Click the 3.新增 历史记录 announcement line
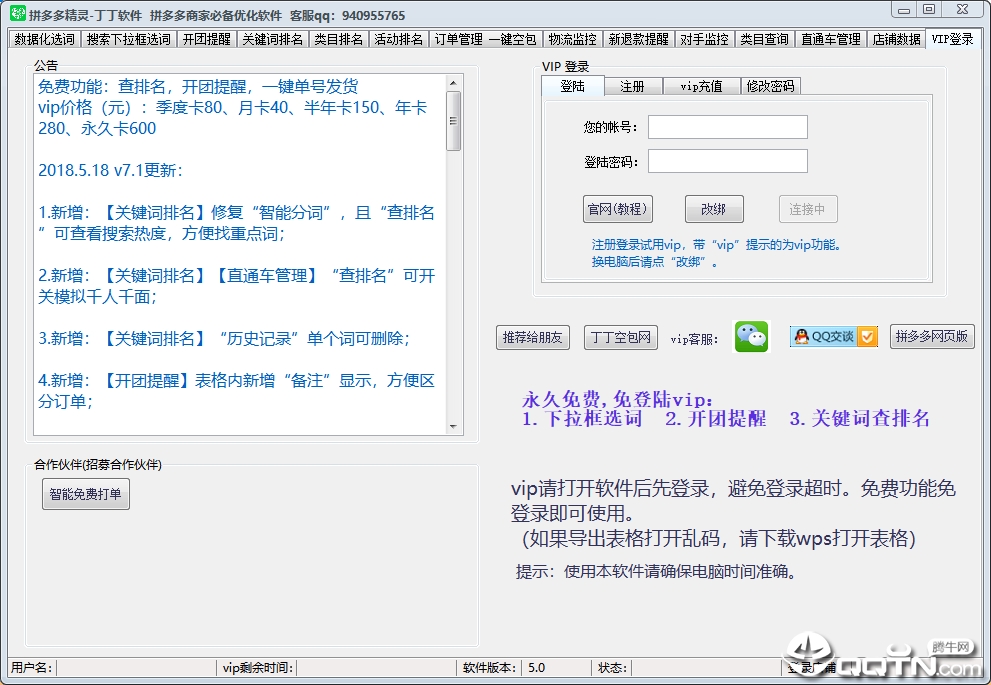Viewport: 991px width, 685px height. (x=224, y=338)
